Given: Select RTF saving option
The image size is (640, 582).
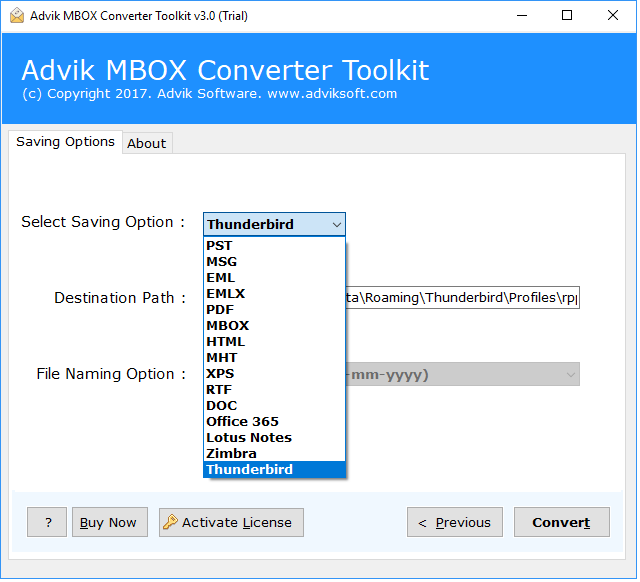Looking at the screenshot, I should point(276,391).
